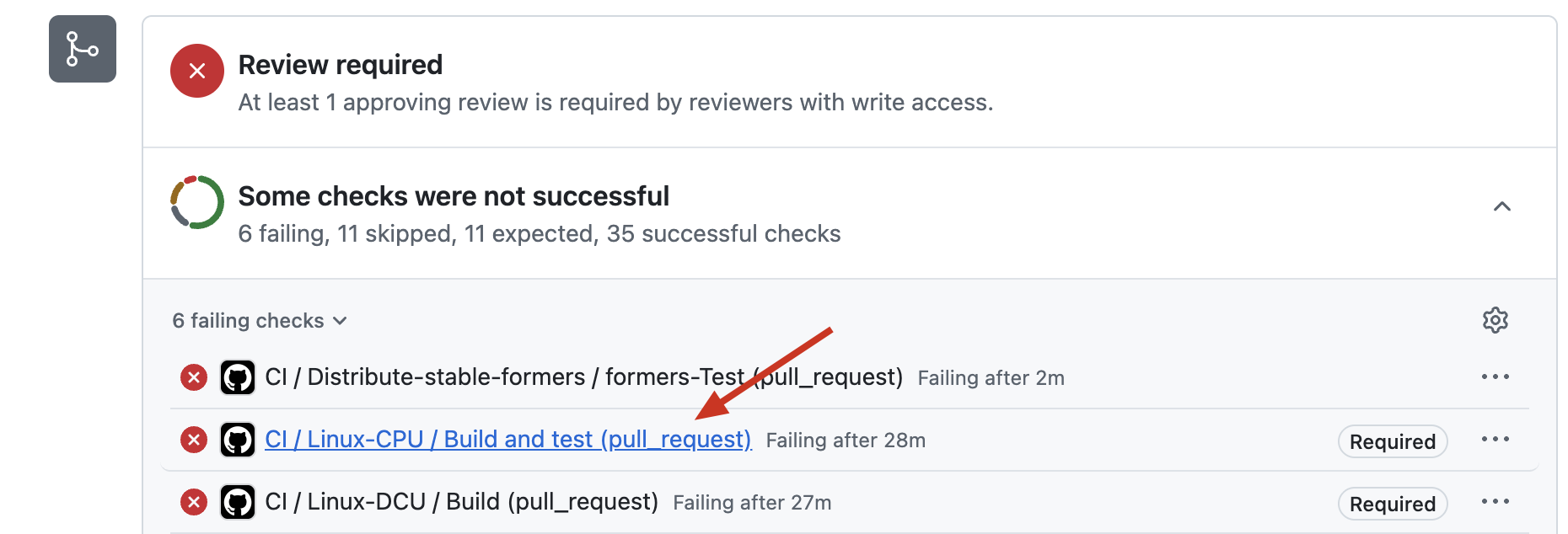Click the GitHub logo beside Linux-DCU check
The width and height of the screenshot is (1568, 534).
pyautogui.click(x=238, y=500)
